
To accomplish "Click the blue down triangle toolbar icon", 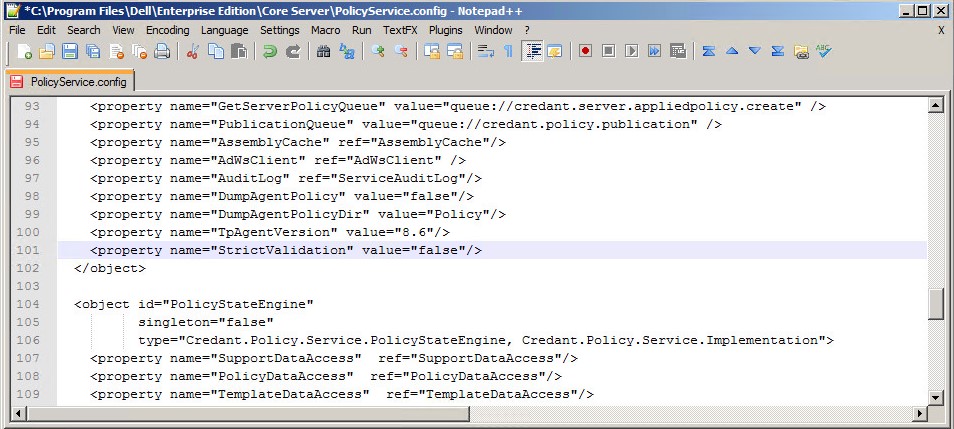I will (x=754, y=52).
